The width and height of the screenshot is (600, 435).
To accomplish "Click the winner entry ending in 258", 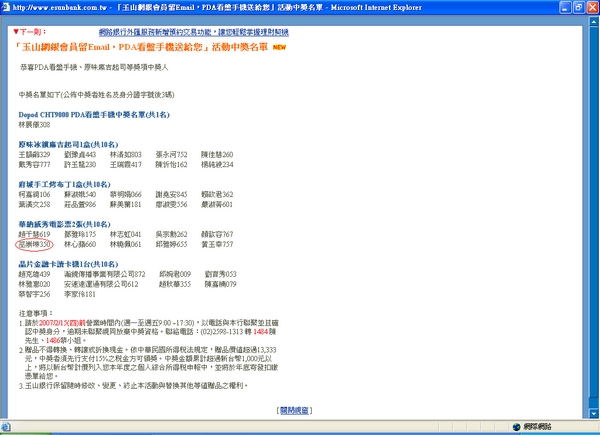I will 34,204.
